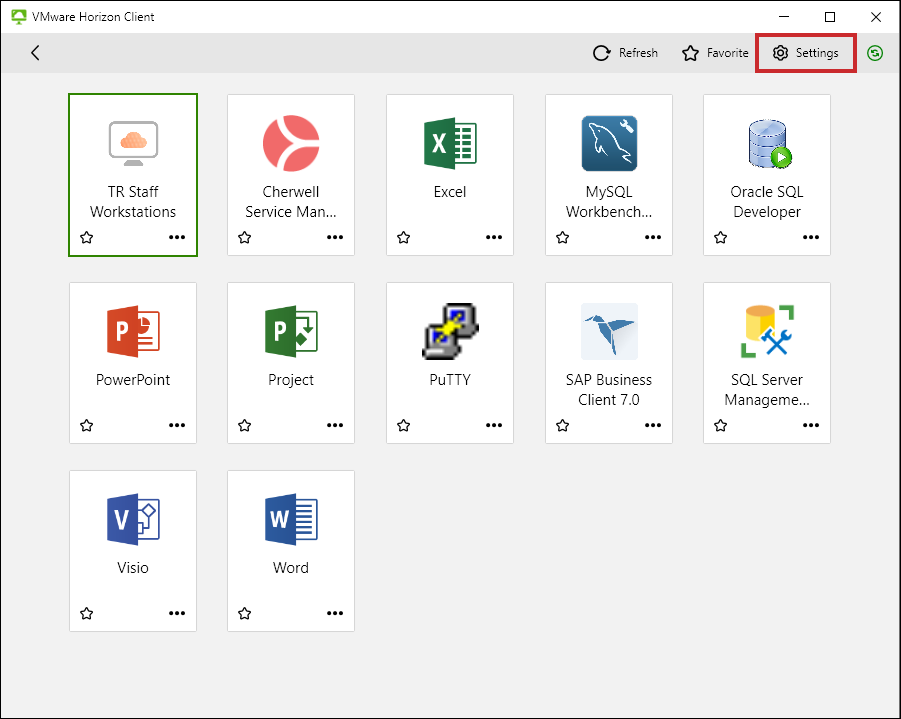Viewport: 901px width, 719px height.
Task: Open the TR Staff Workstations desktop icon
Action: pyautogui.click(x=133, y=143)
